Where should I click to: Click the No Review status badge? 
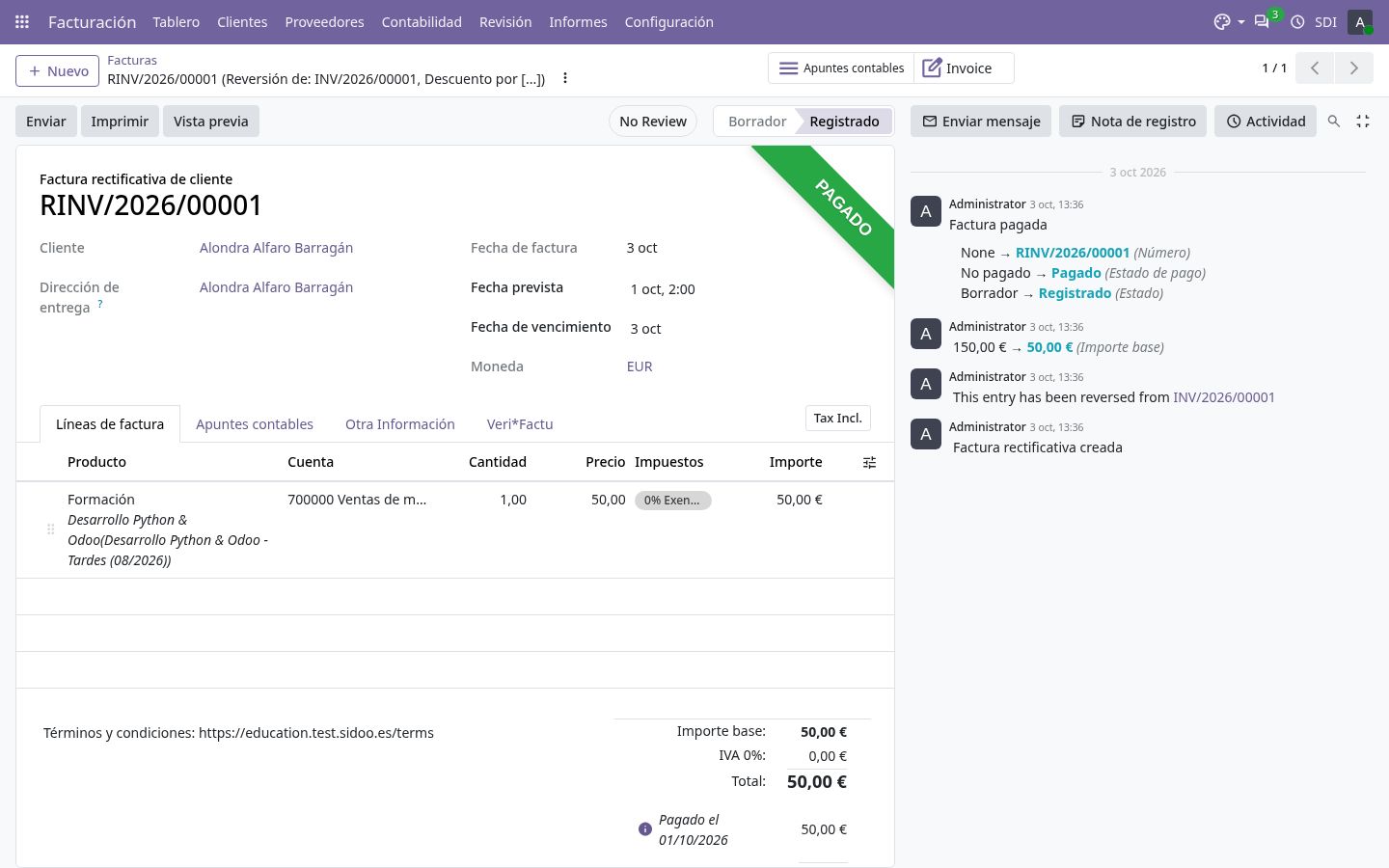pyautogui.click(x=653, y=122)
